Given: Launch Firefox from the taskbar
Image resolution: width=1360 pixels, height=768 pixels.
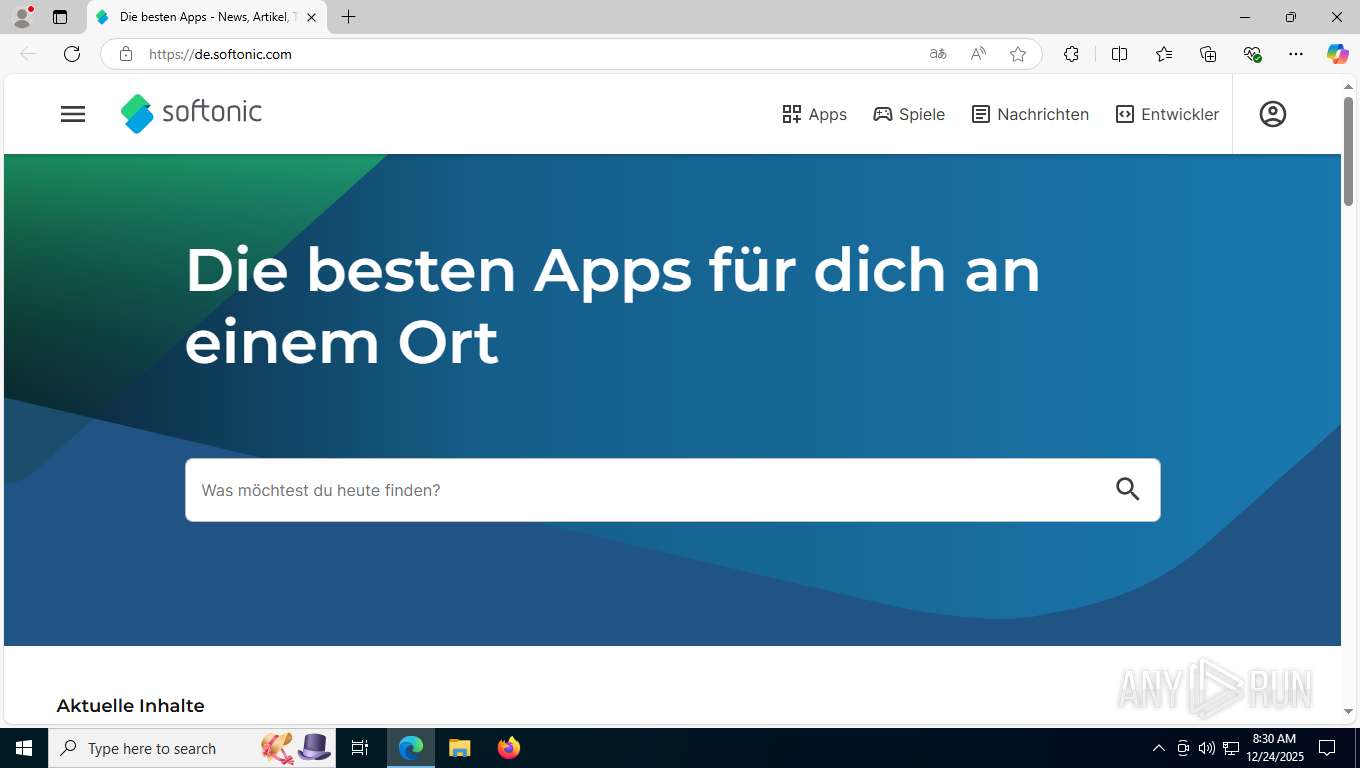Looking at the screenshot, I should pos(509,748).
